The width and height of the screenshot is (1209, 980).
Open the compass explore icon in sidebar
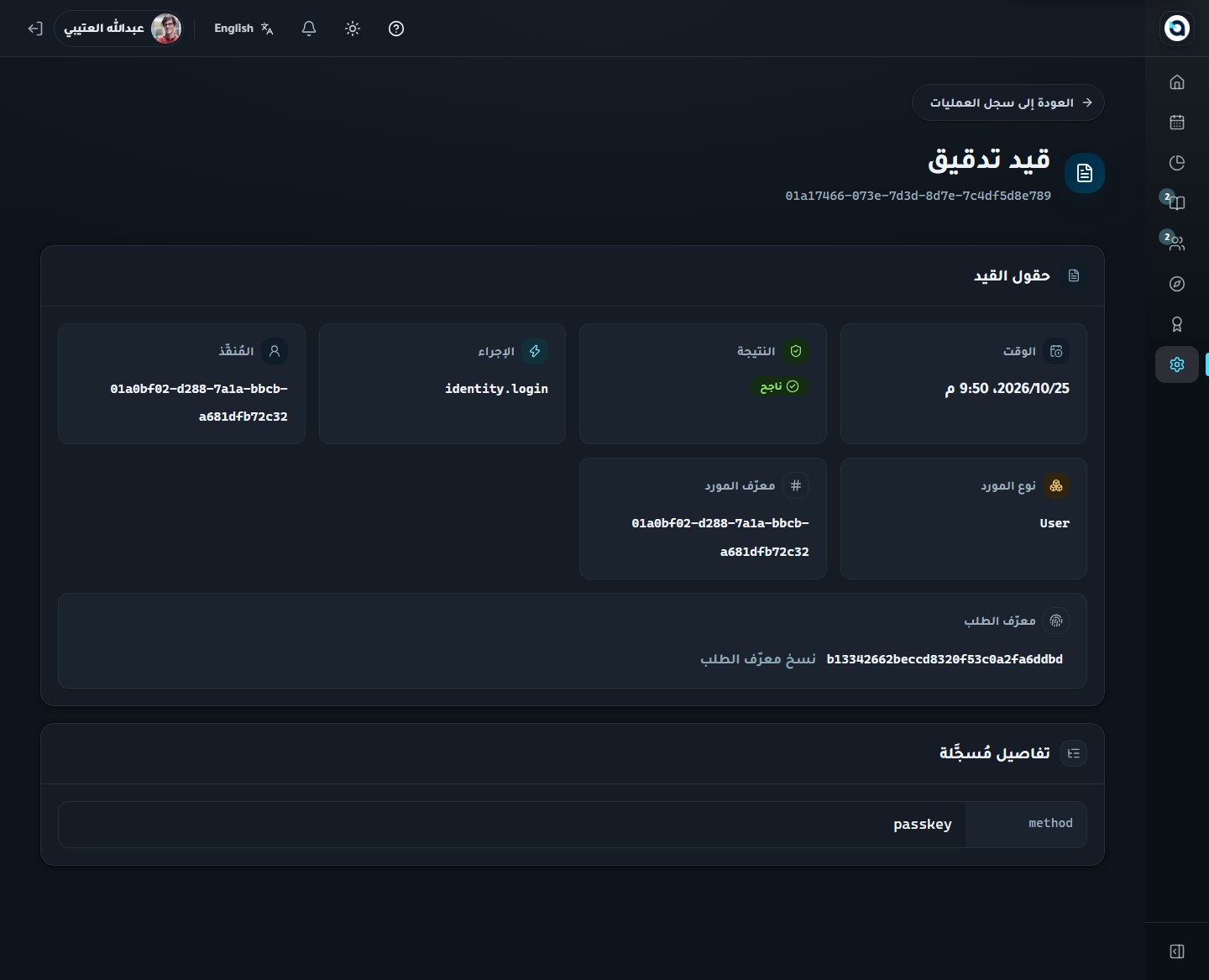[1177, 284]
